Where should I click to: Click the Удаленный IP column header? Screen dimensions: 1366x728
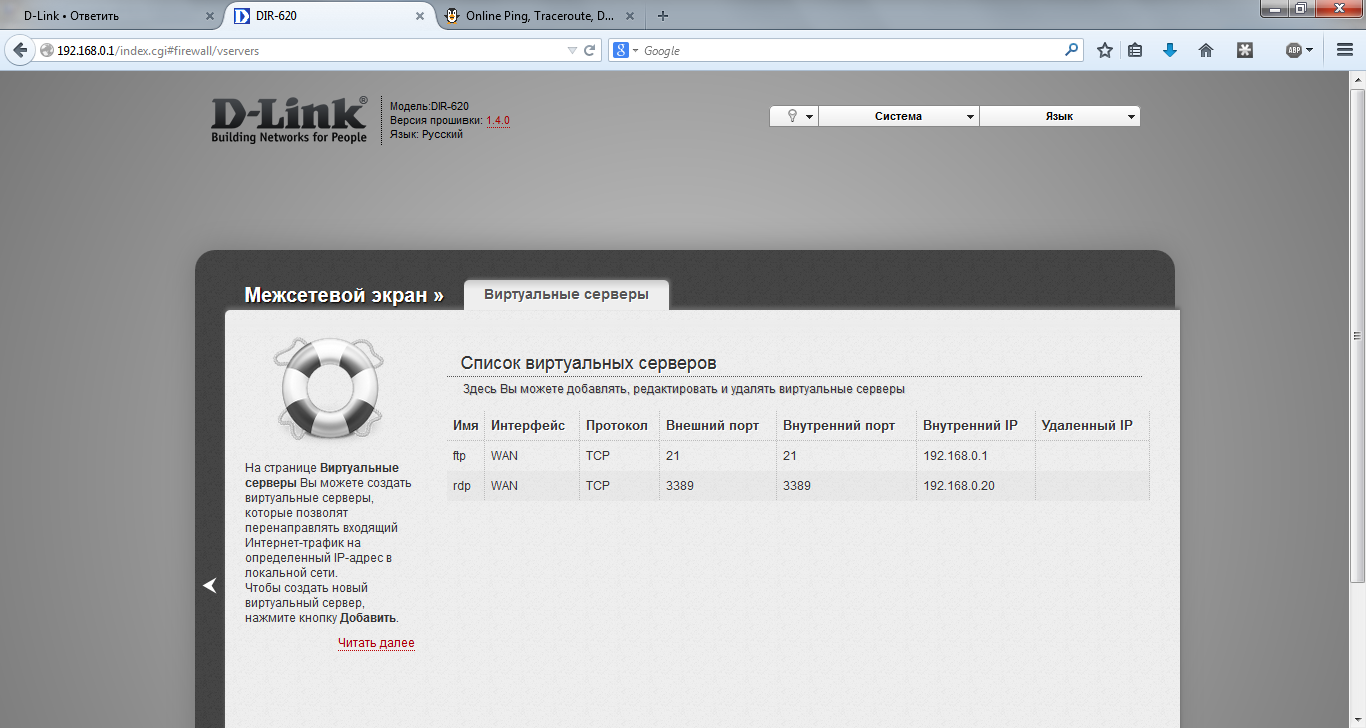1087,425
